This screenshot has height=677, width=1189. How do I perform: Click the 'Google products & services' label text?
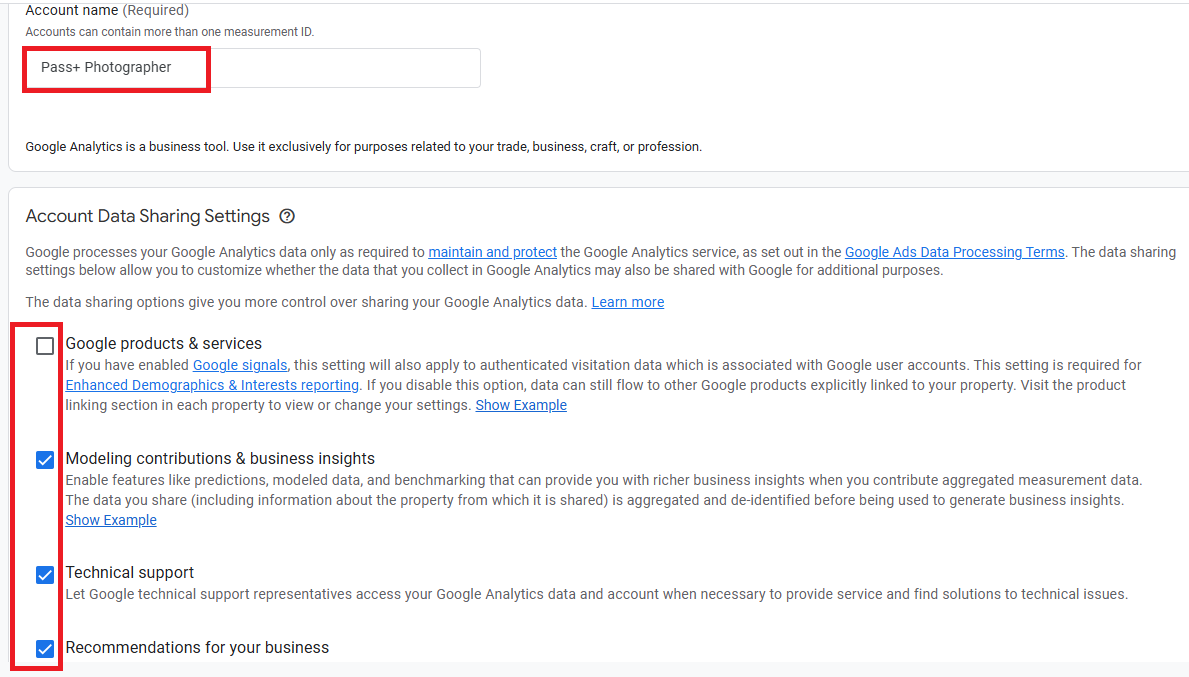(x=163, y=343)
